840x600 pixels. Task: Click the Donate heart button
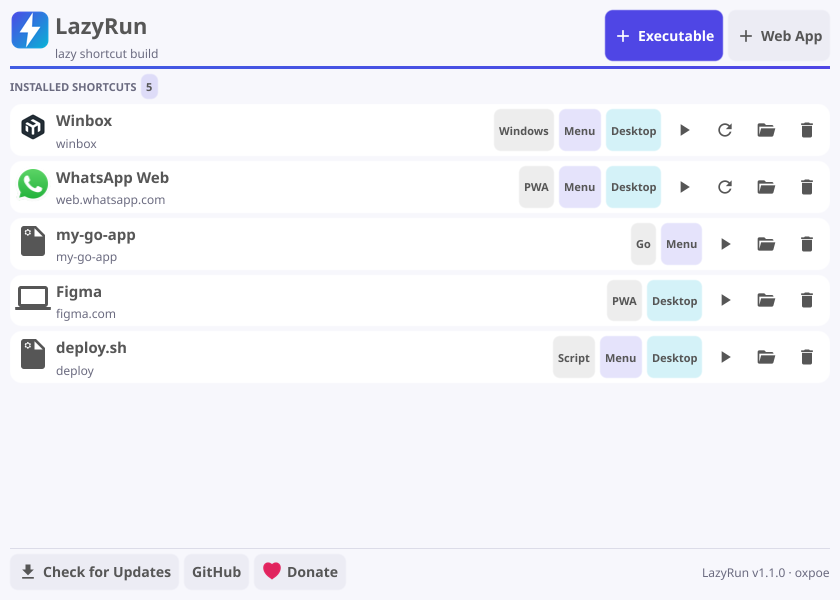(300, 572)
